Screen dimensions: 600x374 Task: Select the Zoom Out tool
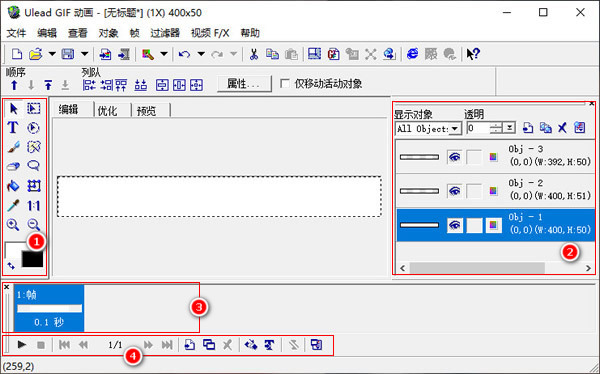(34, 225)
